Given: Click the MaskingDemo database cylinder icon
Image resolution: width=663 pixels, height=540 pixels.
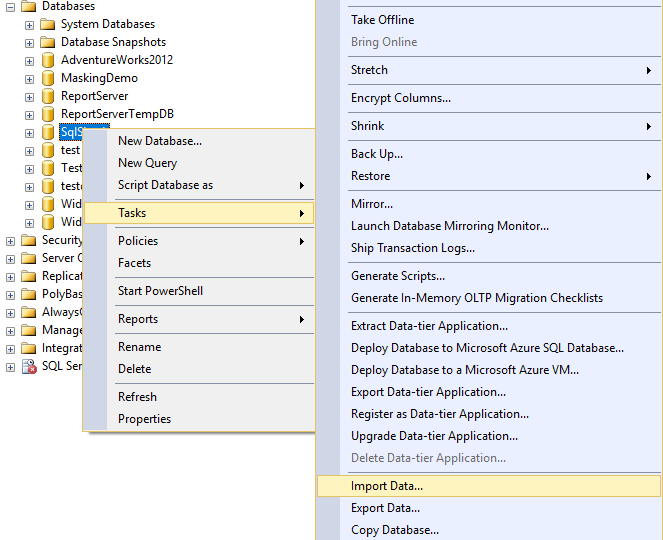Looking at the screenshot, I should coord(47,78).
